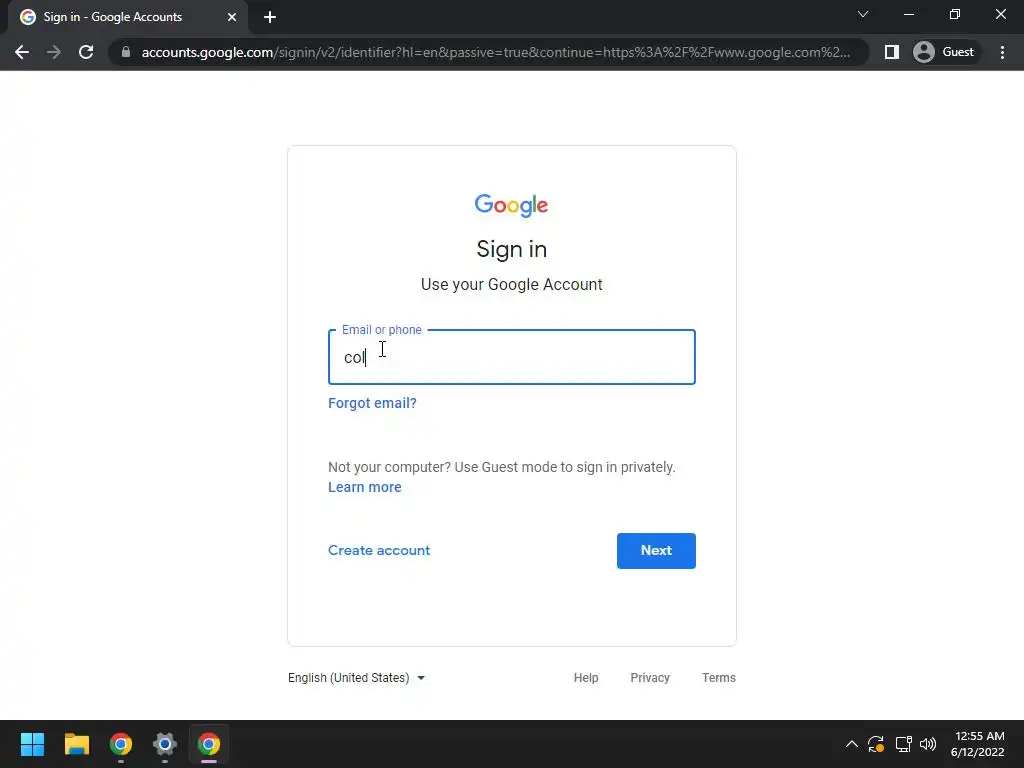Viewport: 1024px width, 768px height.
Task: Open the Guest profile avatar
Action: click(x=944, y=52)
